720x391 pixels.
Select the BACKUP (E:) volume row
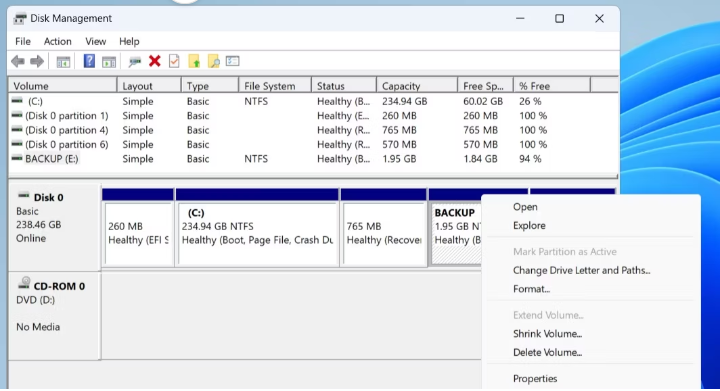[x=313, y=159]
